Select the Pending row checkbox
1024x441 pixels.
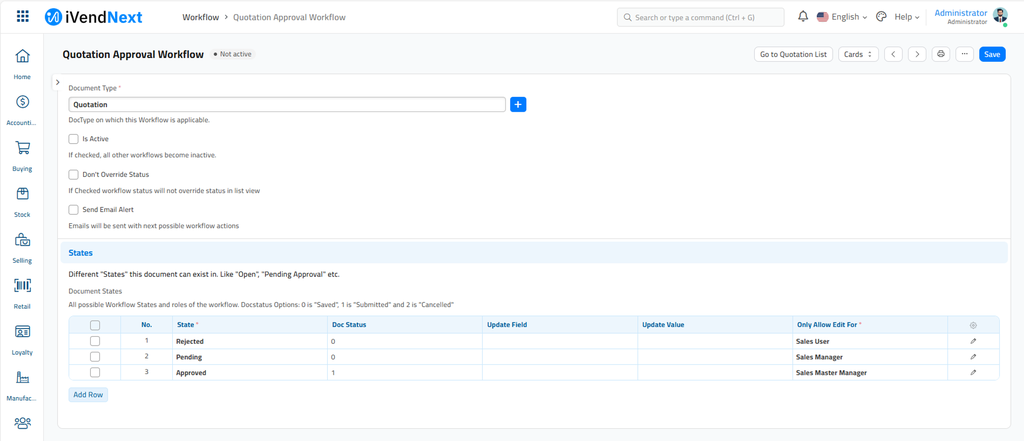[95, 357]
